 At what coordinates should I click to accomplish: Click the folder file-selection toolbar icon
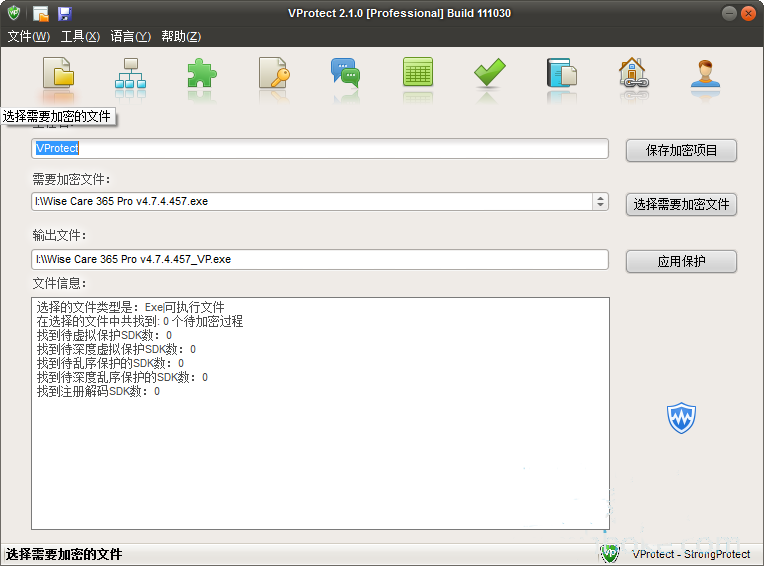(59, 75)
